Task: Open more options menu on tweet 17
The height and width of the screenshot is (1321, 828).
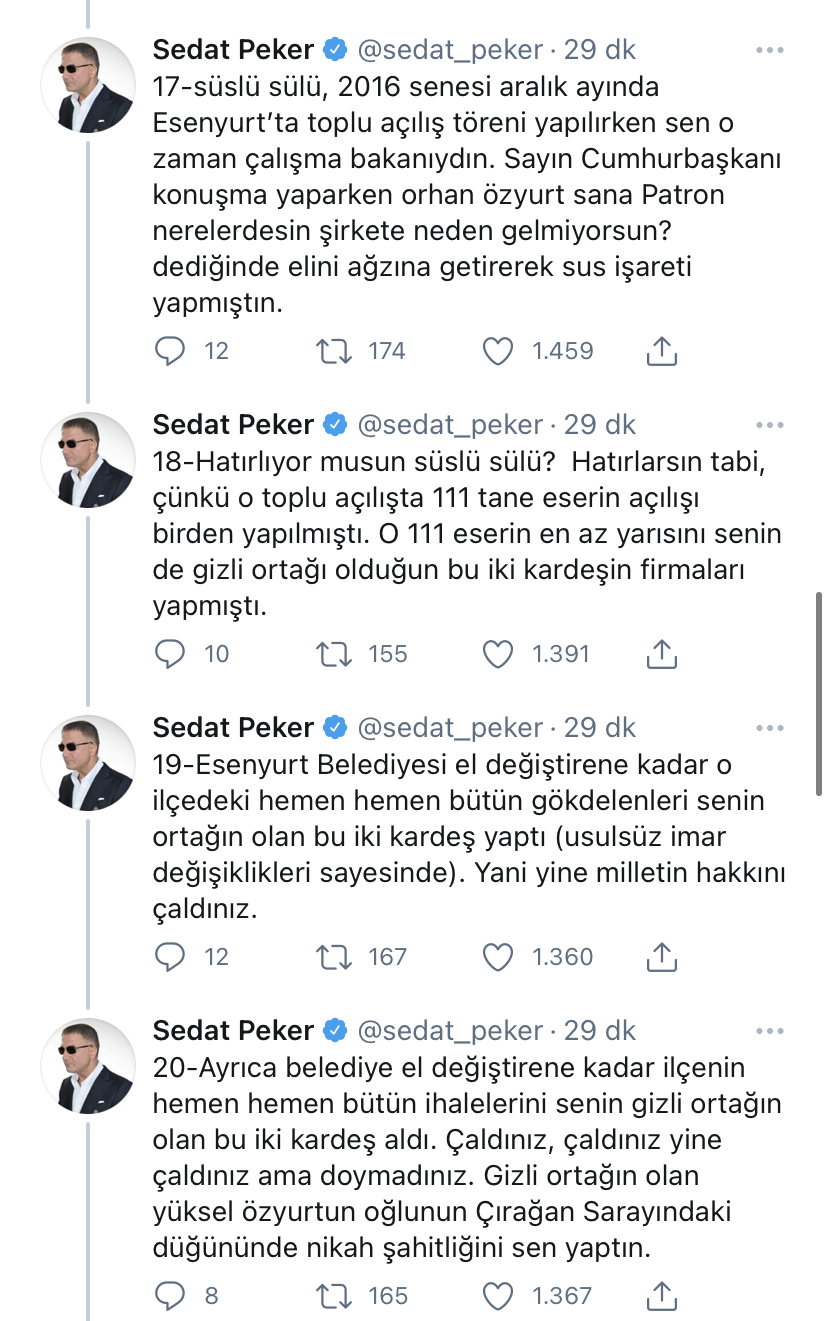Action: 770,49
